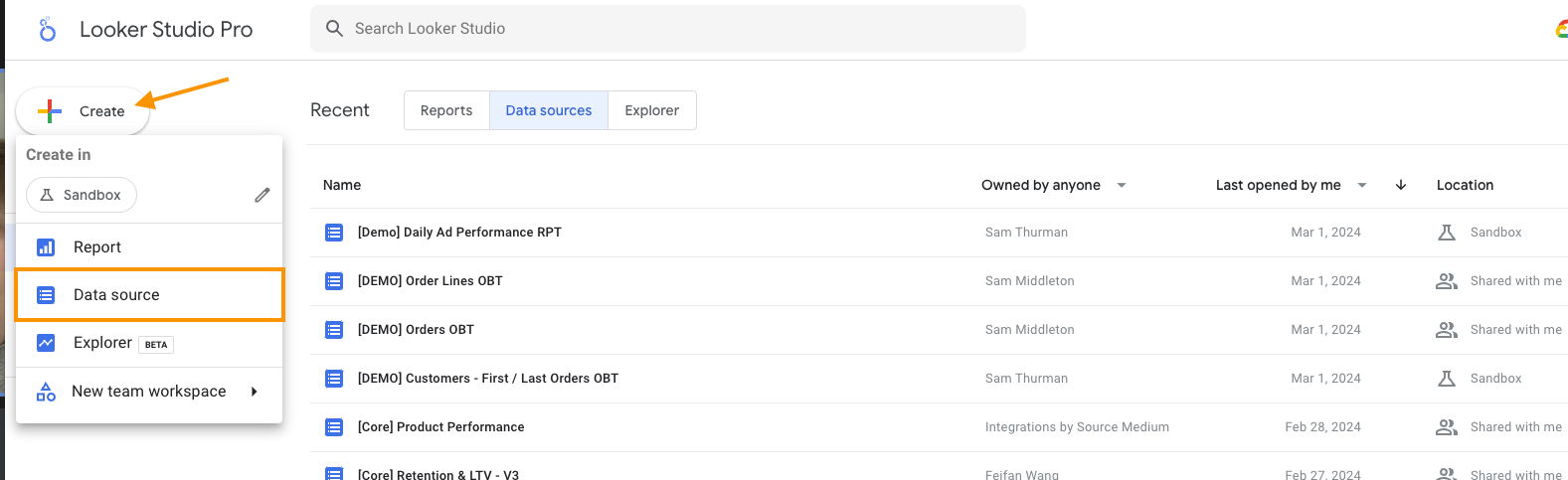Select Data source from Create menu
This screenshot has width=1568, height=480.
[116, 295]
